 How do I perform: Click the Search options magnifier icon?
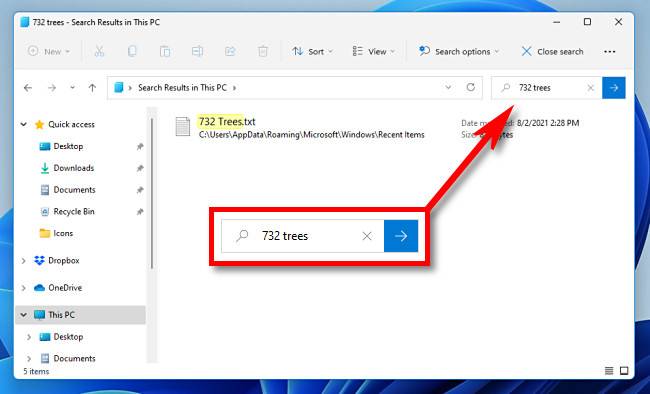(424, 51)
